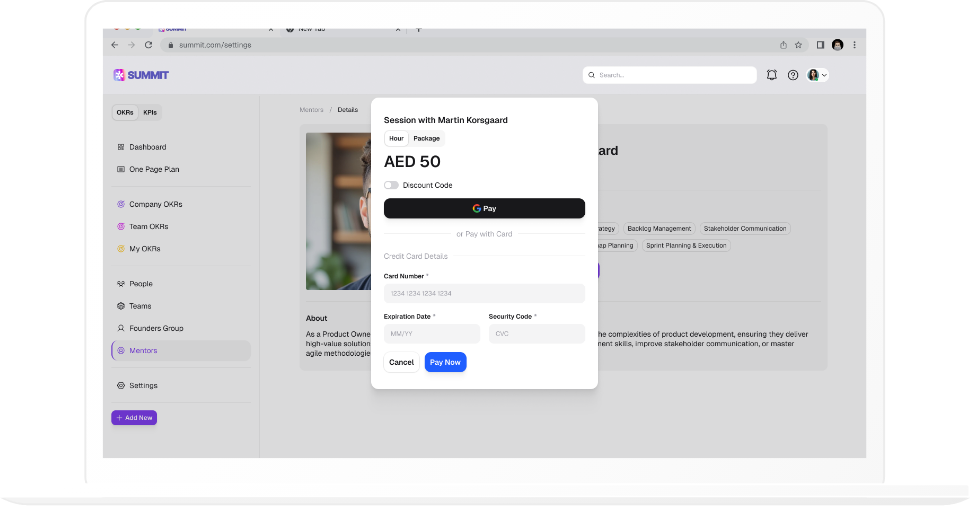Screen dimensions: 971x506
Task: Pay with the Google Pay button
Action: (484, 208)
